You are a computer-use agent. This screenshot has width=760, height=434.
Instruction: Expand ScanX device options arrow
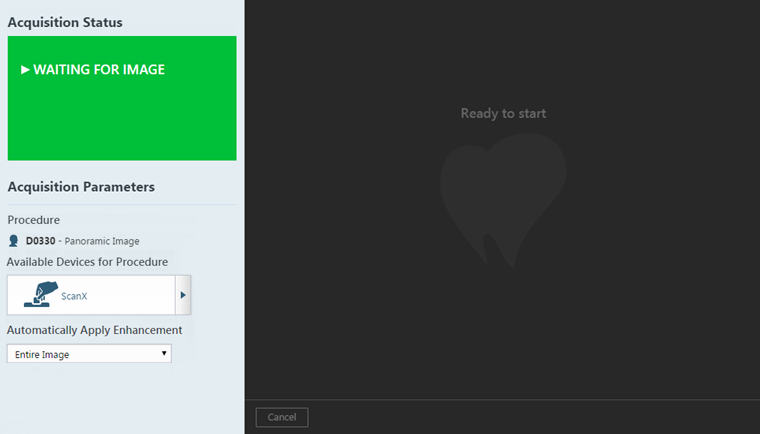tap(183, 295)
